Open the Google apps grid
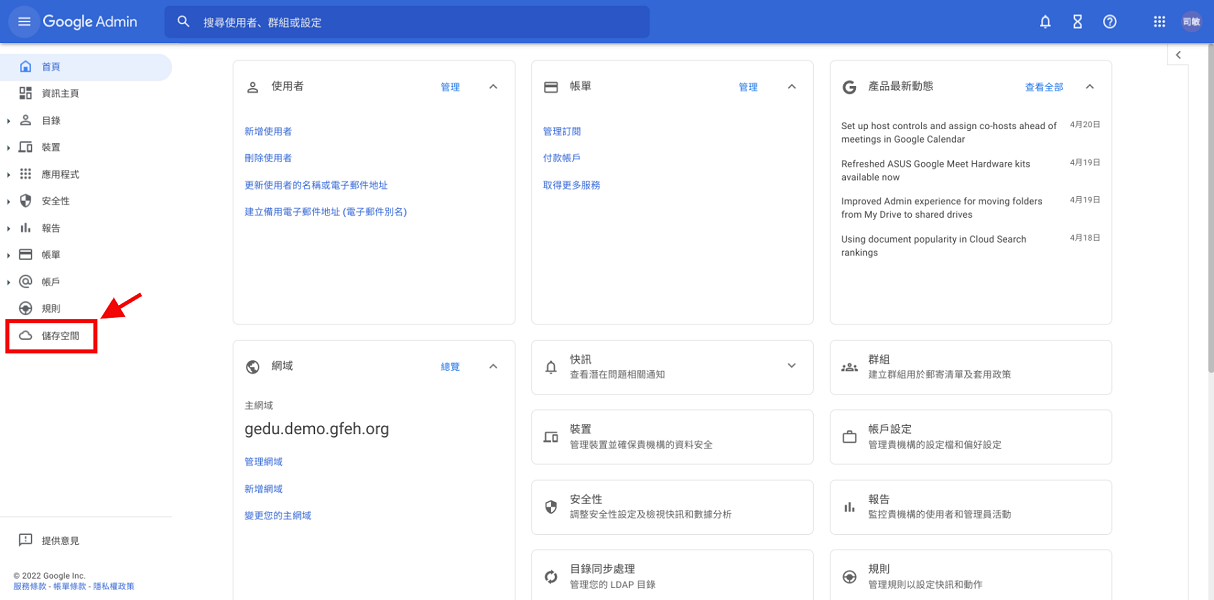 [1159, 22]
